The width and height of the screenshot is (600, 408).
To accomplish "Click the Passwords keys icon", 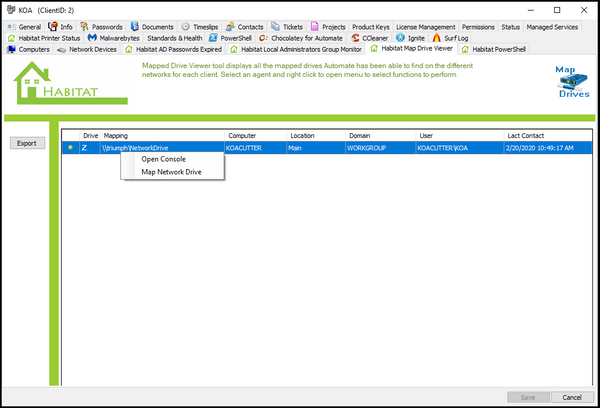I will [x=84, y=26].
